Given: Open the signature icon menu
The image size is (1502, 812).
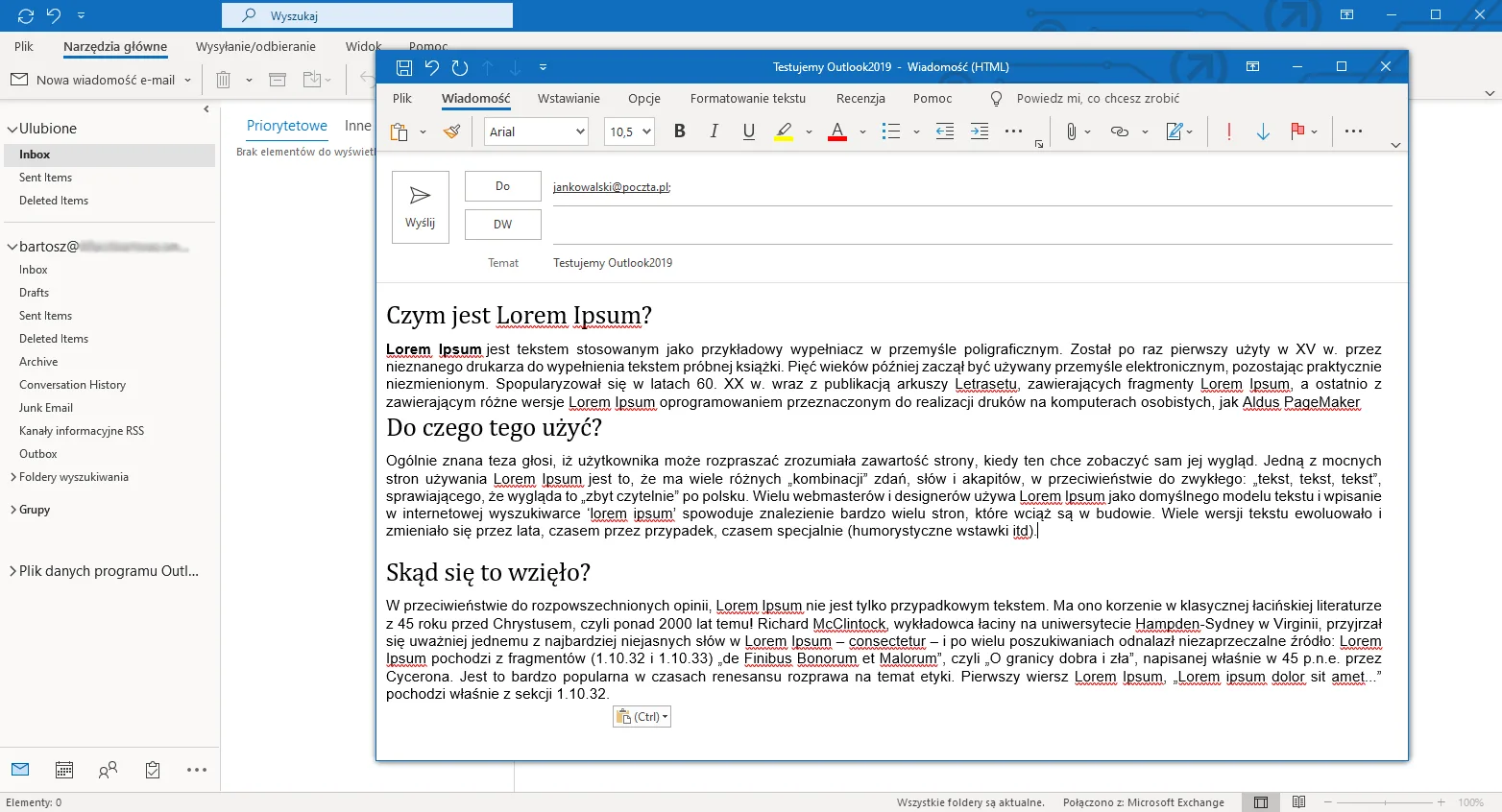Looking at the screenshot, I should pos(1178,131).
